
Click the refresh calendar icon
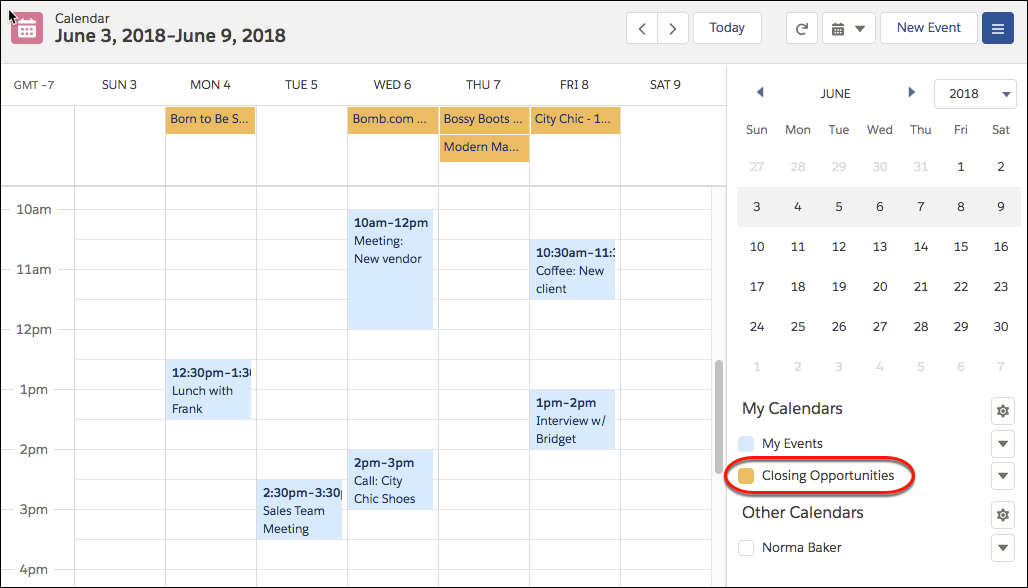tap(801, 28)
